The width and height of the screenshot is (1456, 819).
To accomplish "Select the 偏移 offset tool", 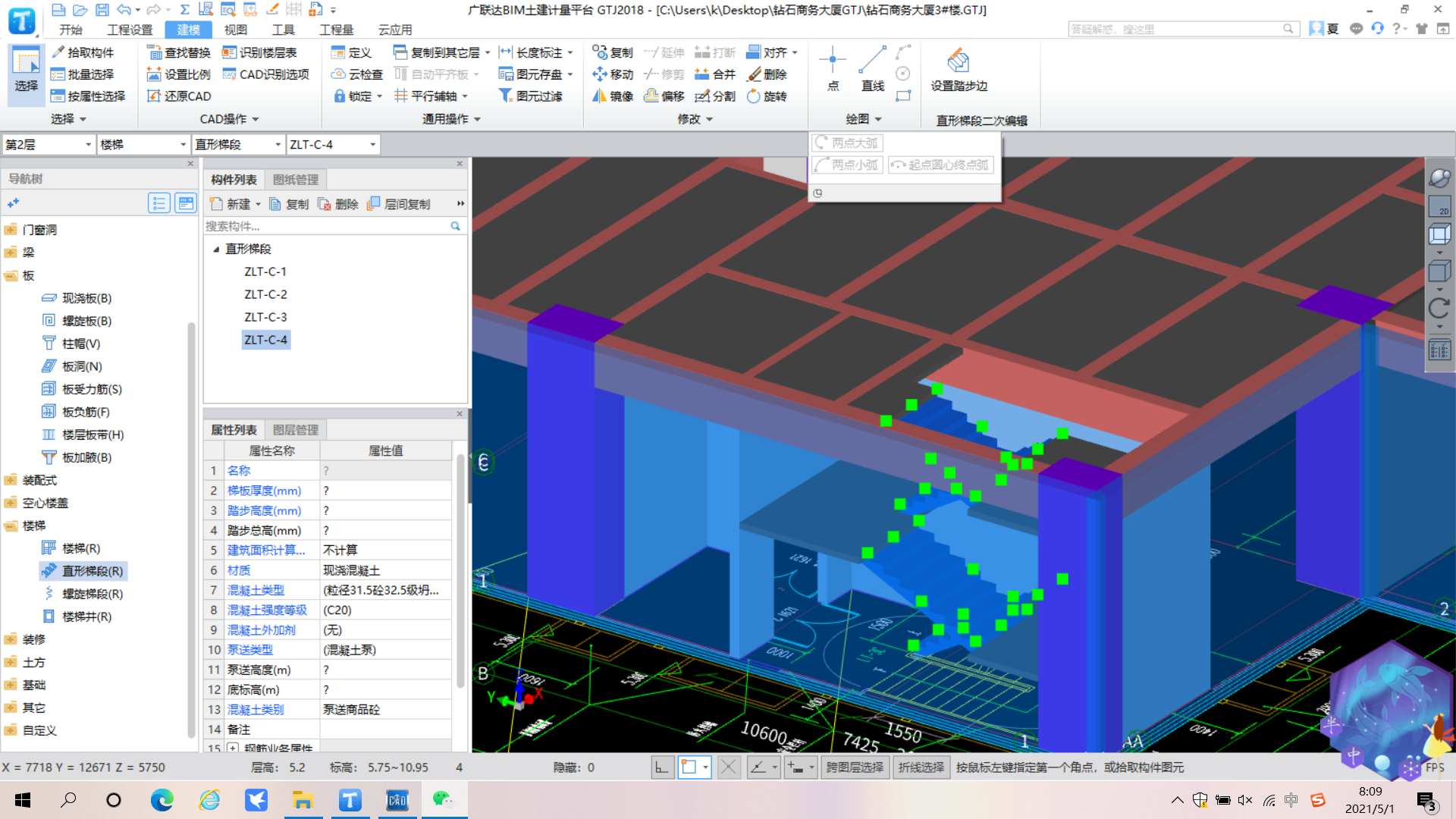I will pyautogui.click(x=664, y=96).
